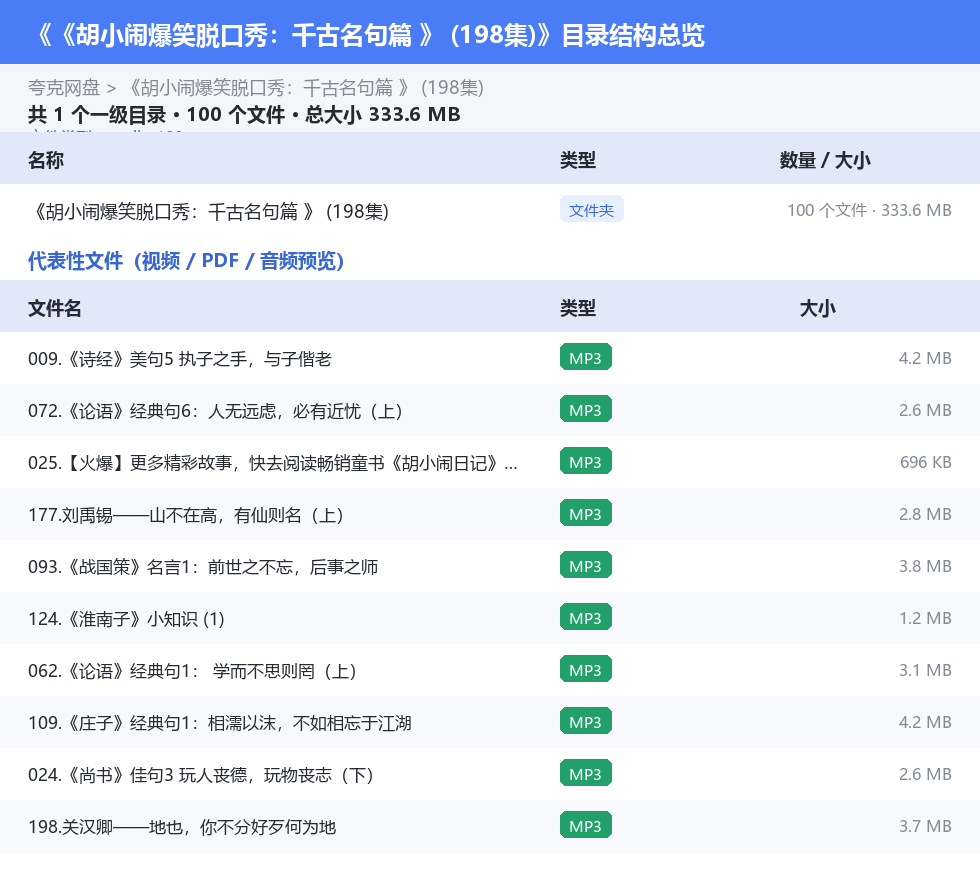This screenshot has width=980, height=884.
Task: Select the 1.2 MB size value
Action: [x=925, y=618]
